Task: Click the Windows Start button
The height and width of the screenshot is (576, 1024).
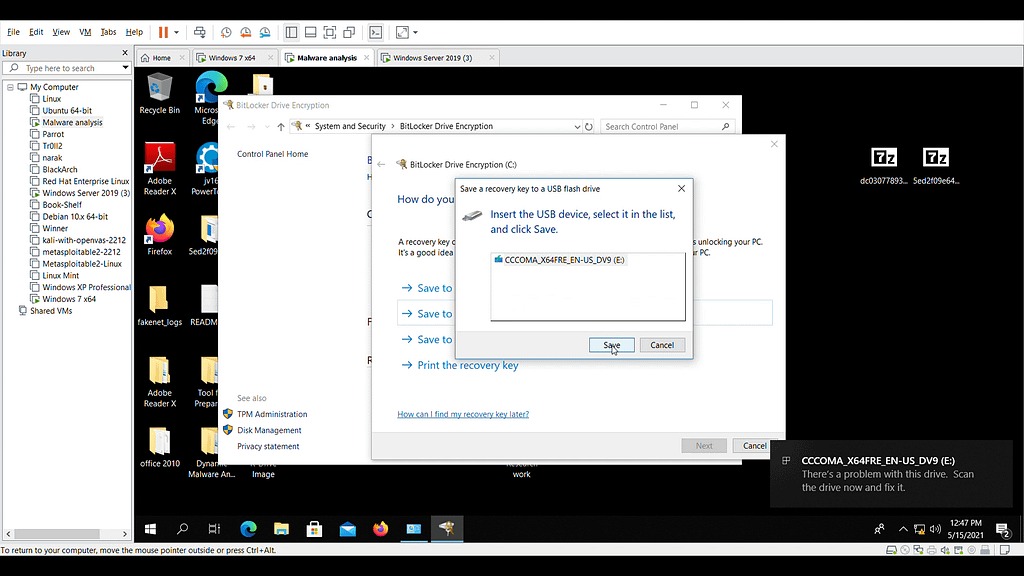Action: click(150, 529)
